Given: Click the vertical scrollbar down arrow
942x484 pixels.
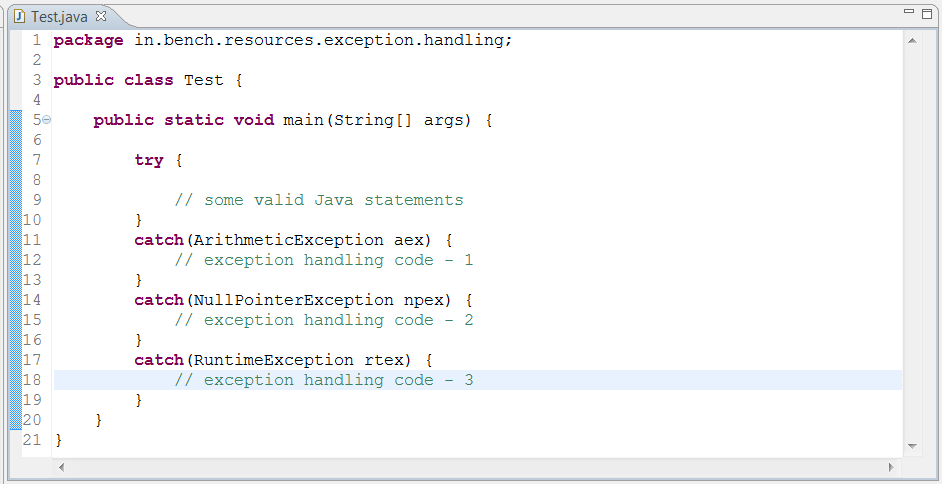Looking at the screenshot, I should (x=912, y=446).
